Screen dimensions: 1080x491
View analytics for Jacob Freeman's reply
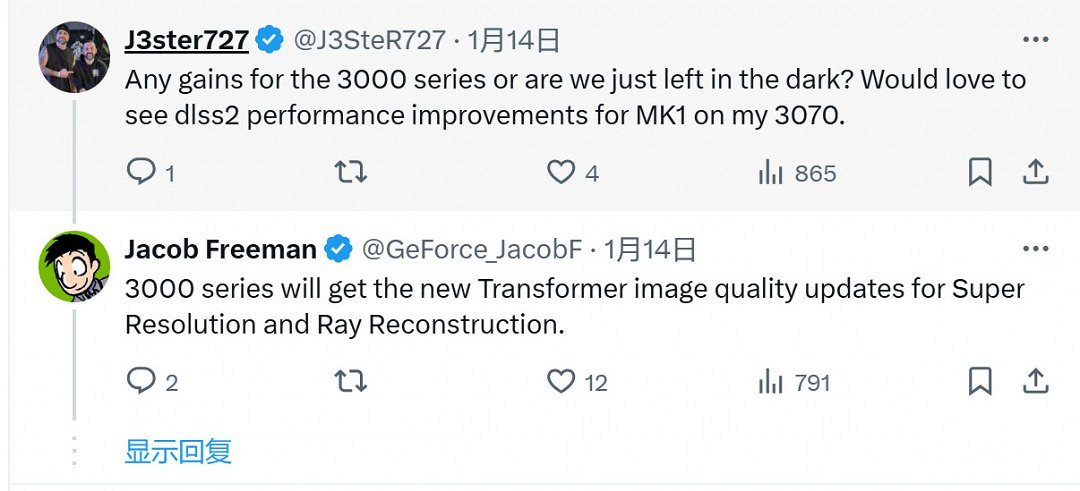[x=770, y=382]
